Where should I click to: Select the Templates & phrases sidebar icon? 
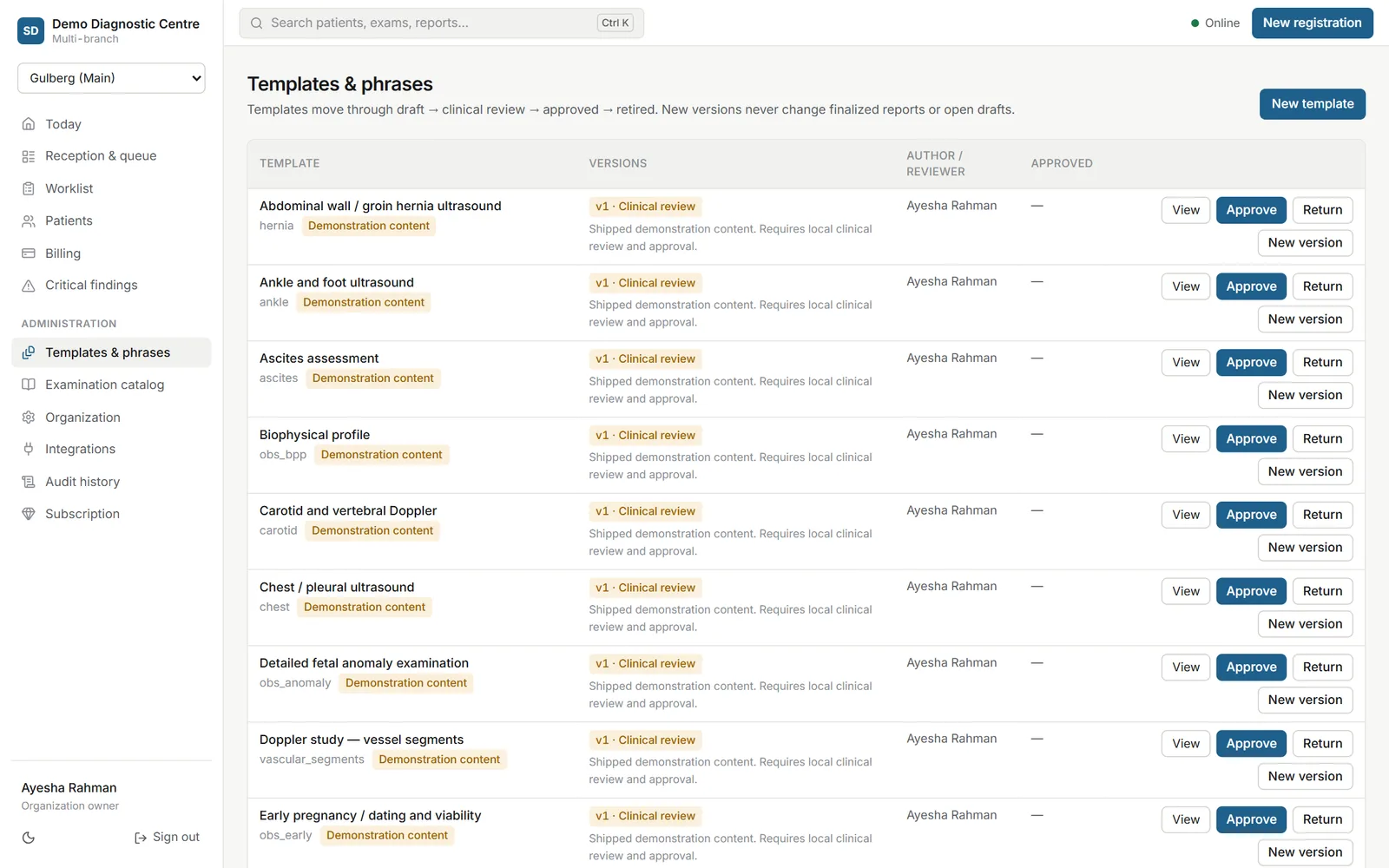point(29,352)
